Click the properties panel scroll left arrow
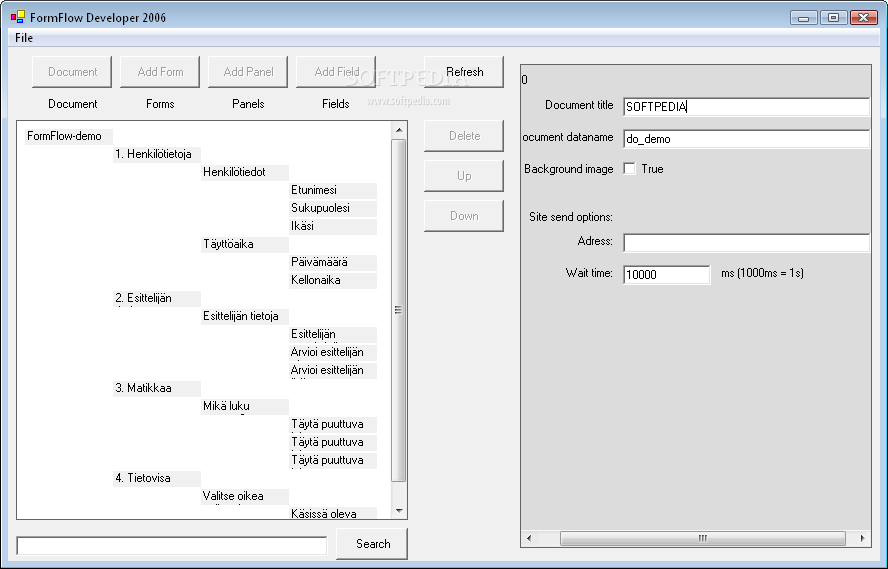The image size is (888, 569). (529, 538)
